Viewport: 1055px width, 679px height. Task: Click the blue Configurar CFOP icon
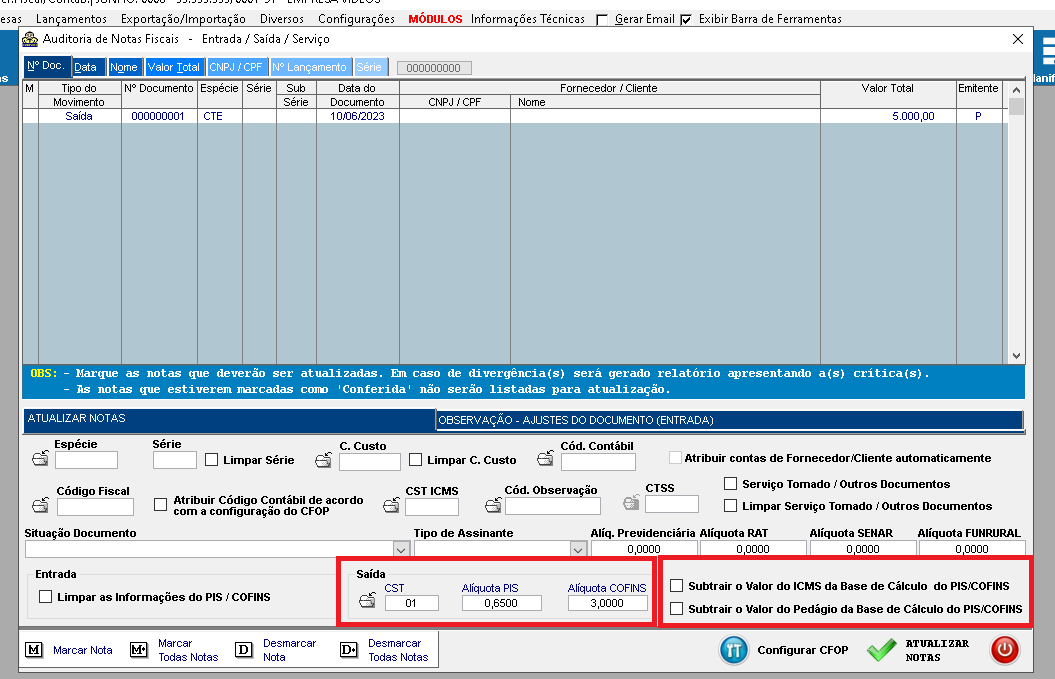(734, 650)
